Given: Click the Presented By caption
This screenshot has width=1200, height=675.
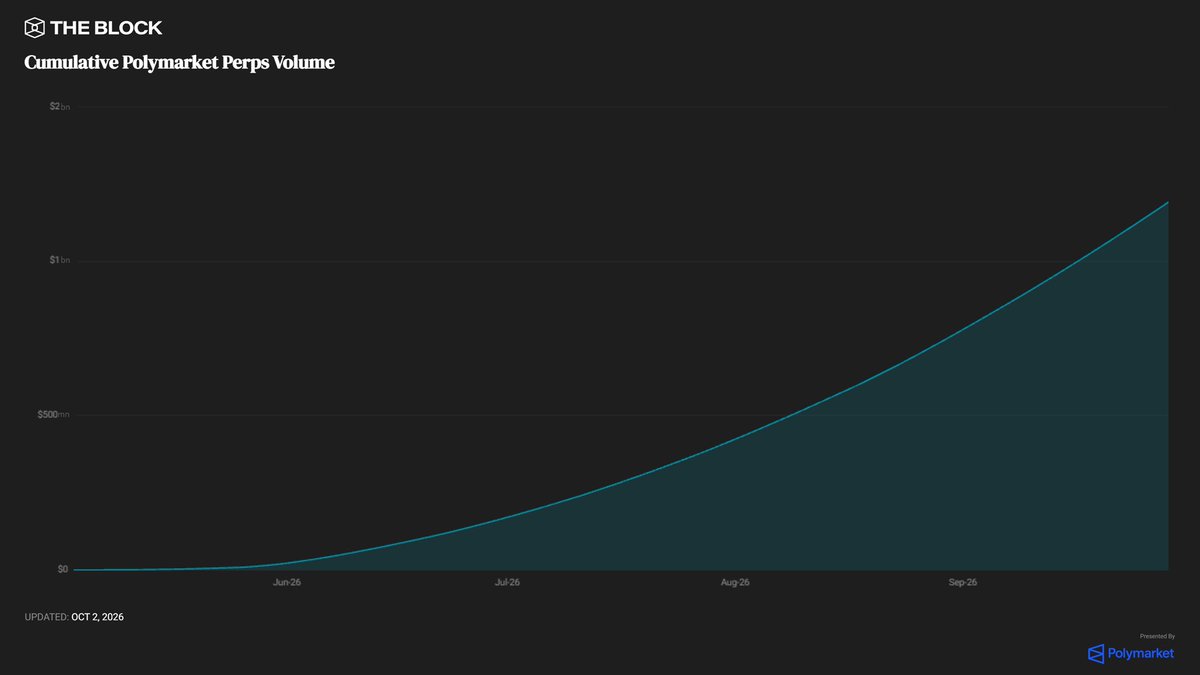Looking at the screenshot, I should click(1157, 636).
